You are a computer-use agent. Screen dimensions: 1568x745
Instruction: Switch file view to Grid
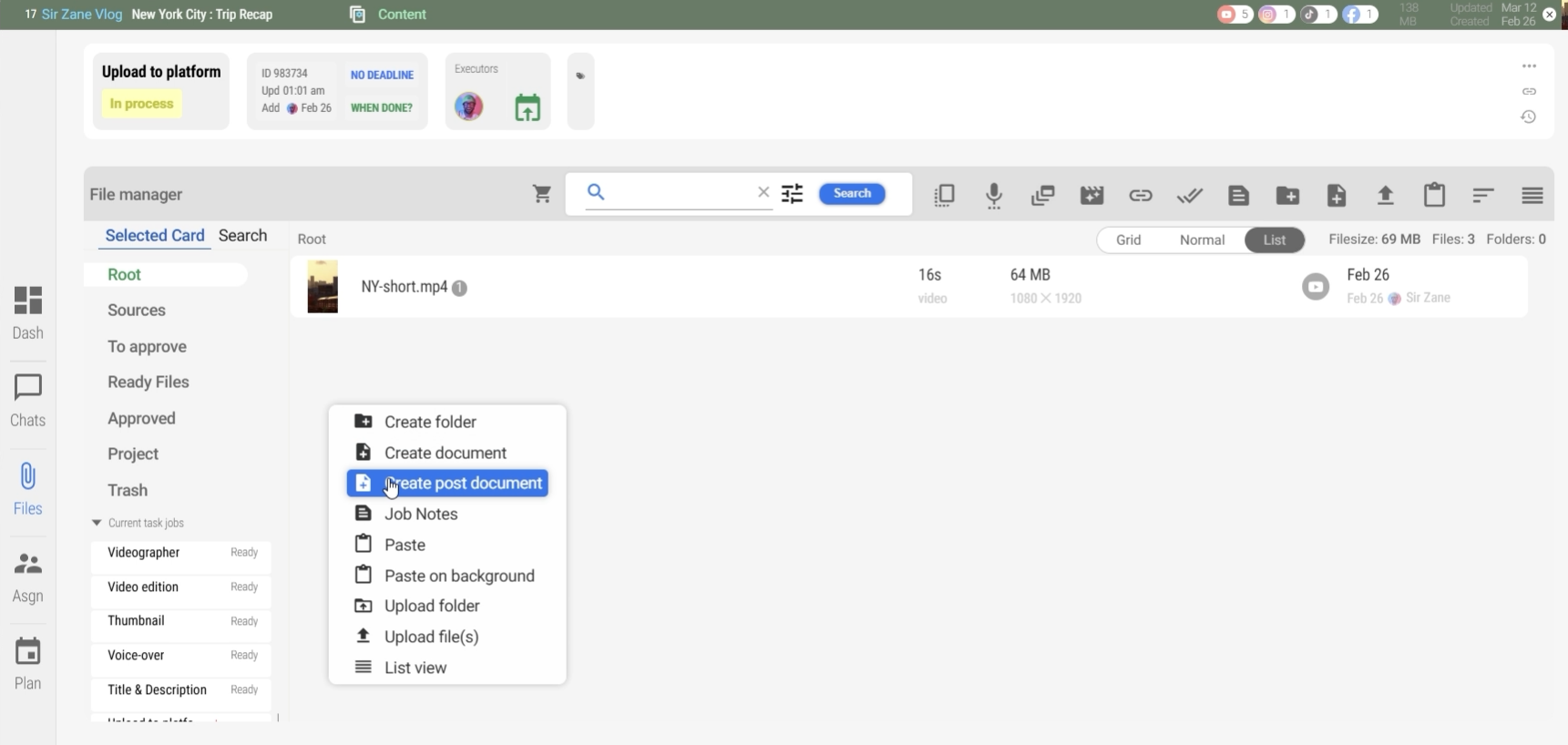(x=1128, y=240)
